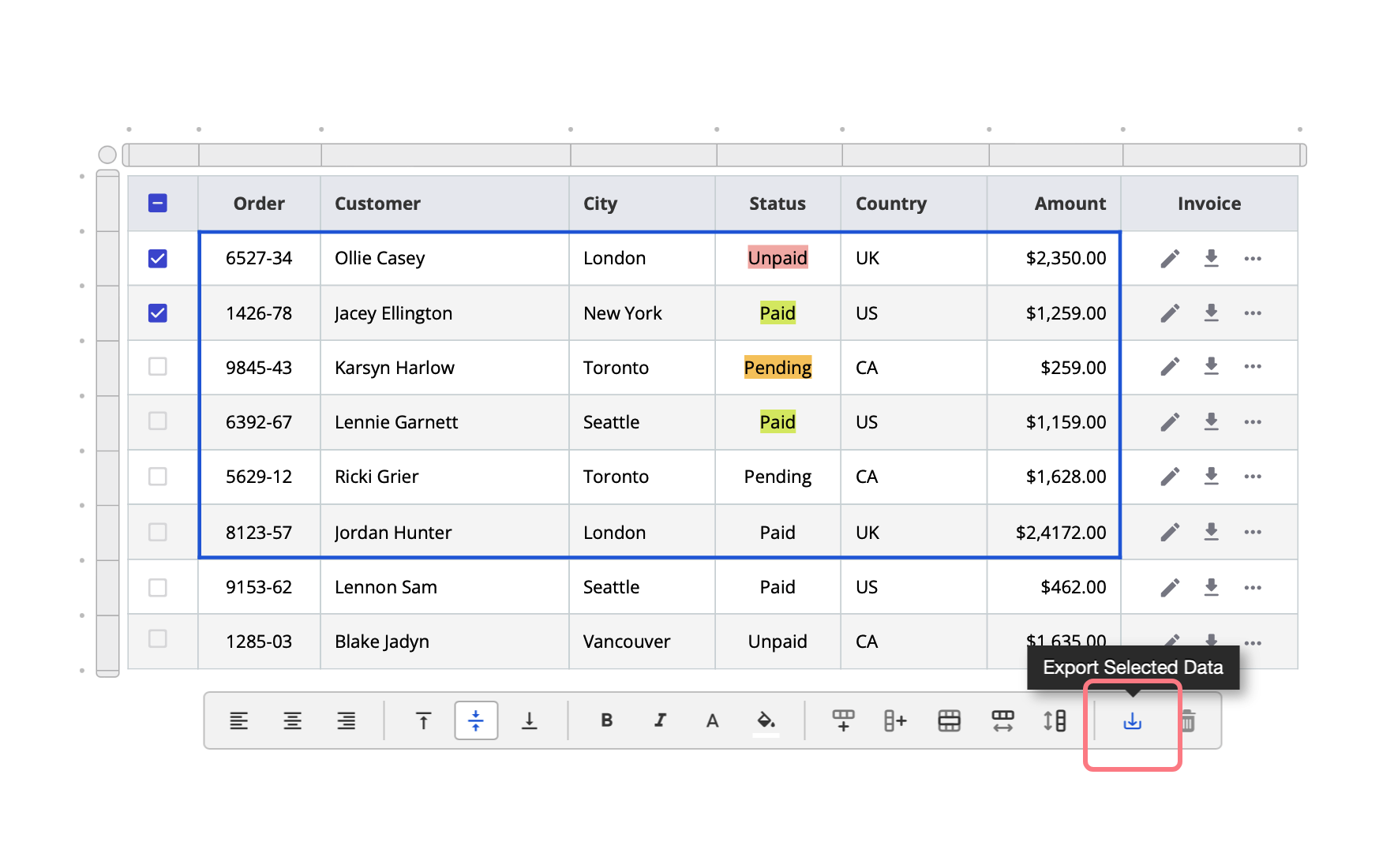This screenshot has width=1394, height=868.
Task: Open the ellipsis menu for Ricki Grier
Action: click(1253, 477)
